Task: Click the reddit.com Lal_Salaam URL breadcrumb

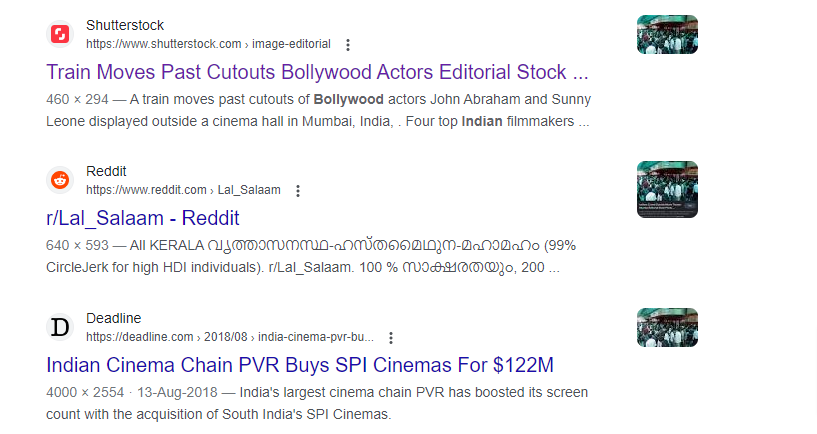Action: [183, 190]
